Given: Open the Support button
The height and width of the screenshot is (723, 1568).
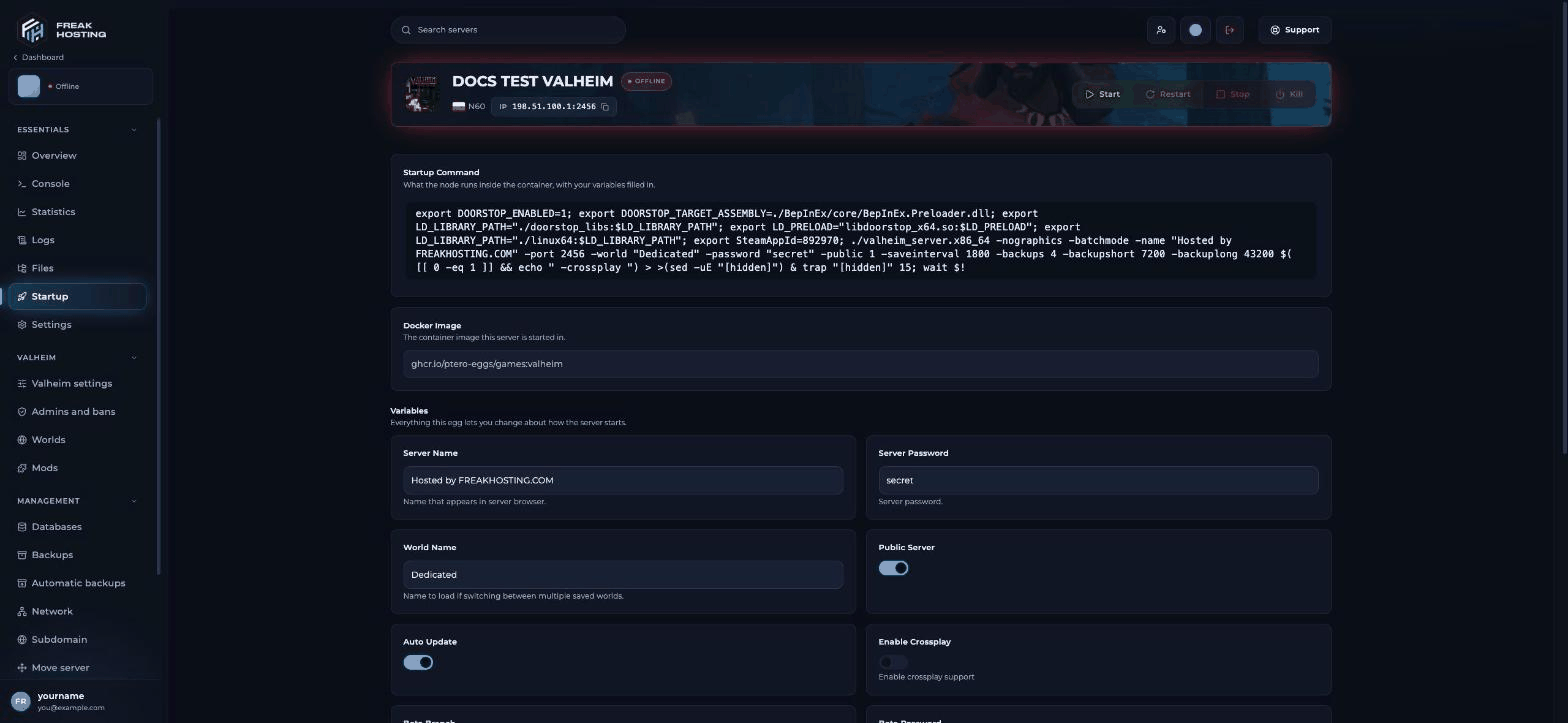Looking at the screenshot, I should point(1295,30).
